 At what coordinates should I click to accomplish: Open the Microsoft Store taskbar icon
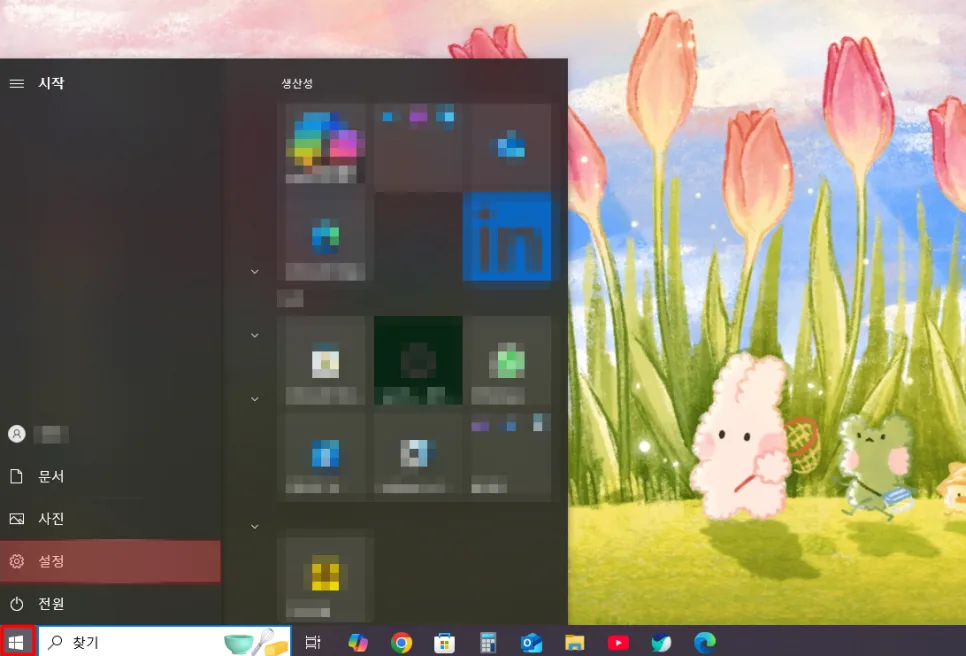click(444, 642)
